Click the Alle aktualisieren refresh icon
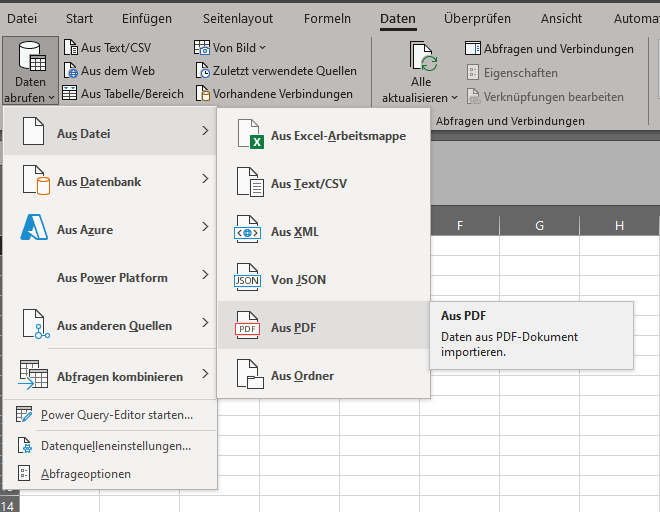The height and width of the screenshot is (512, 660). click(424, 56)
